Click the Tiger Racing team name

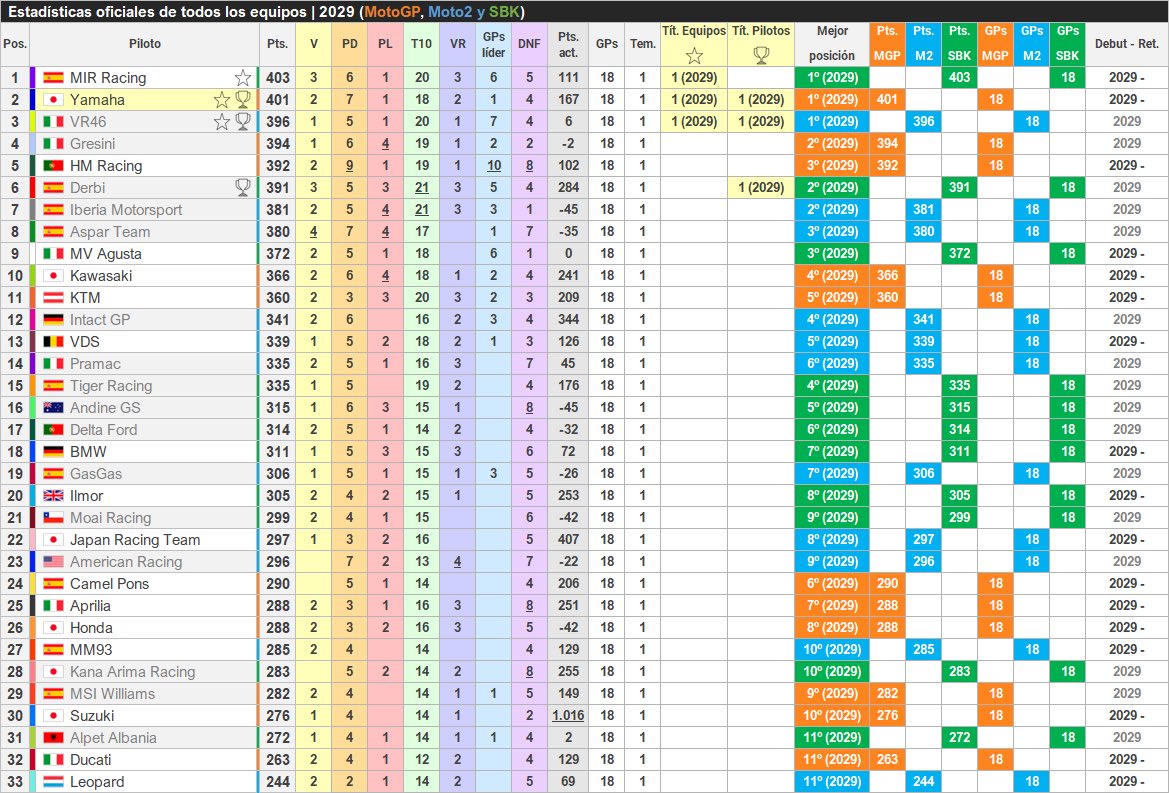111,385
